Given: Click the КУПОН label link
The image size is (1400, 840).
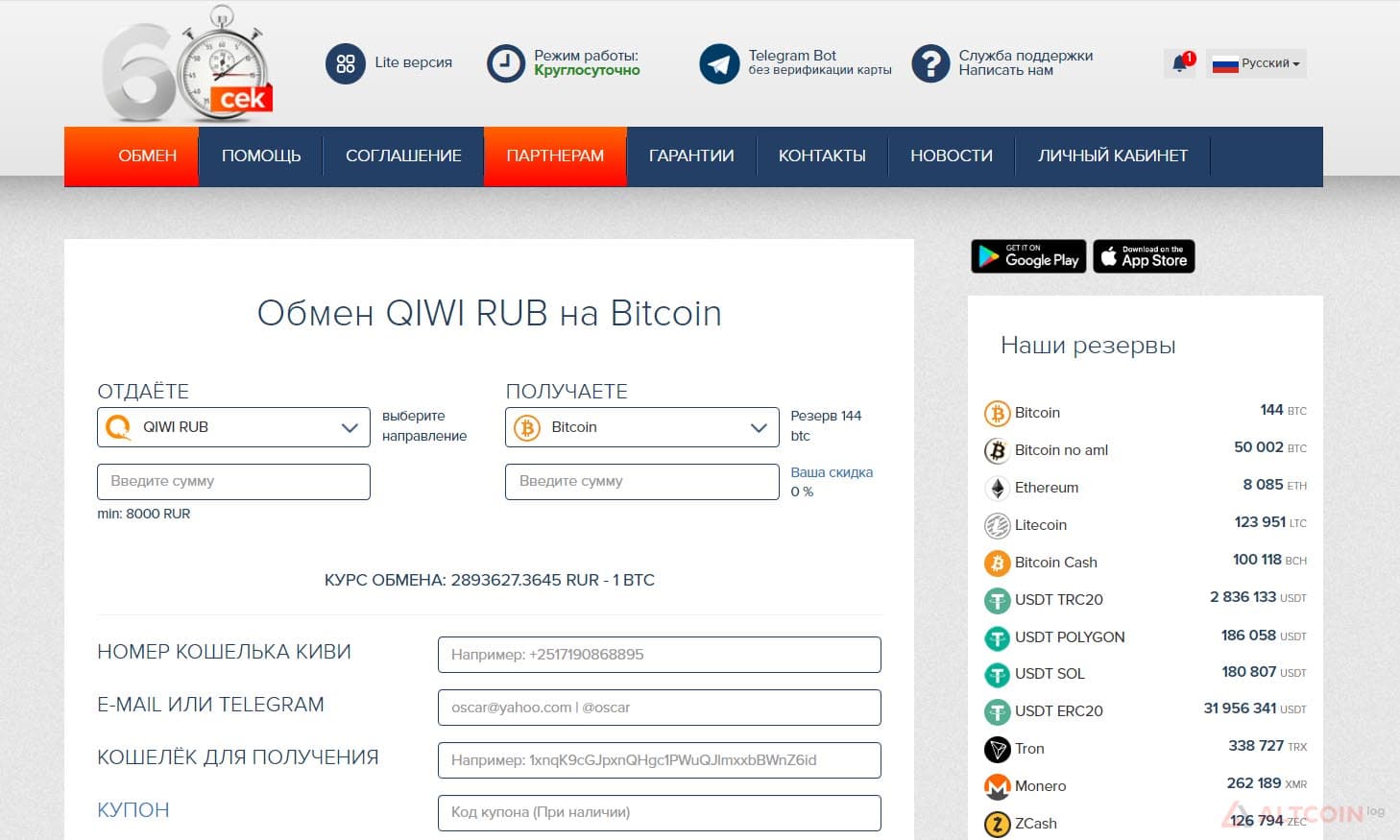Looking at the screenshot, I should pos(133,810).
